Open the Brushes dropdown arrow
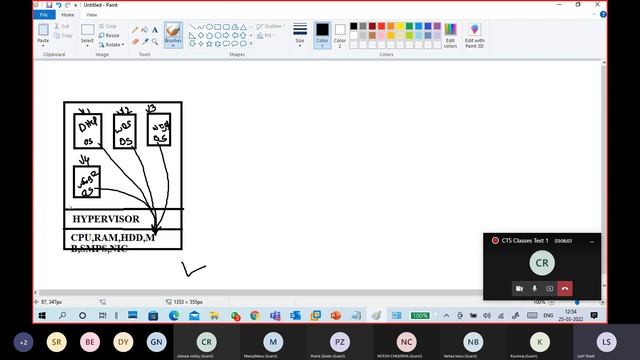 tap(173, 45)
